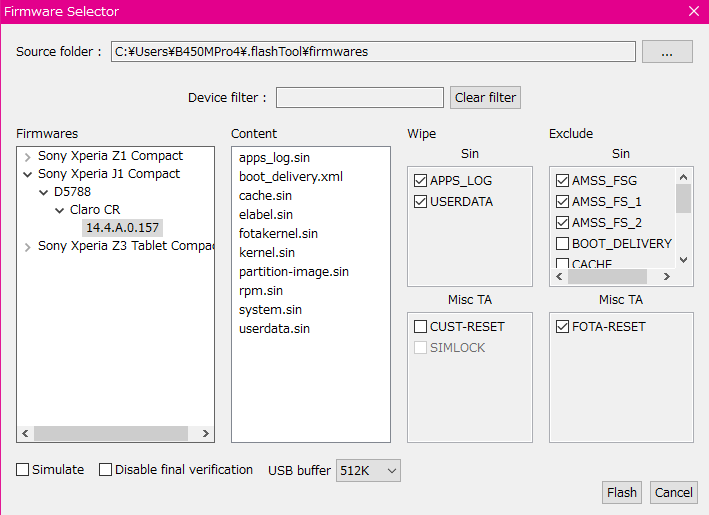
Task: Select rpm.sin in Content list
Action: 261,290
